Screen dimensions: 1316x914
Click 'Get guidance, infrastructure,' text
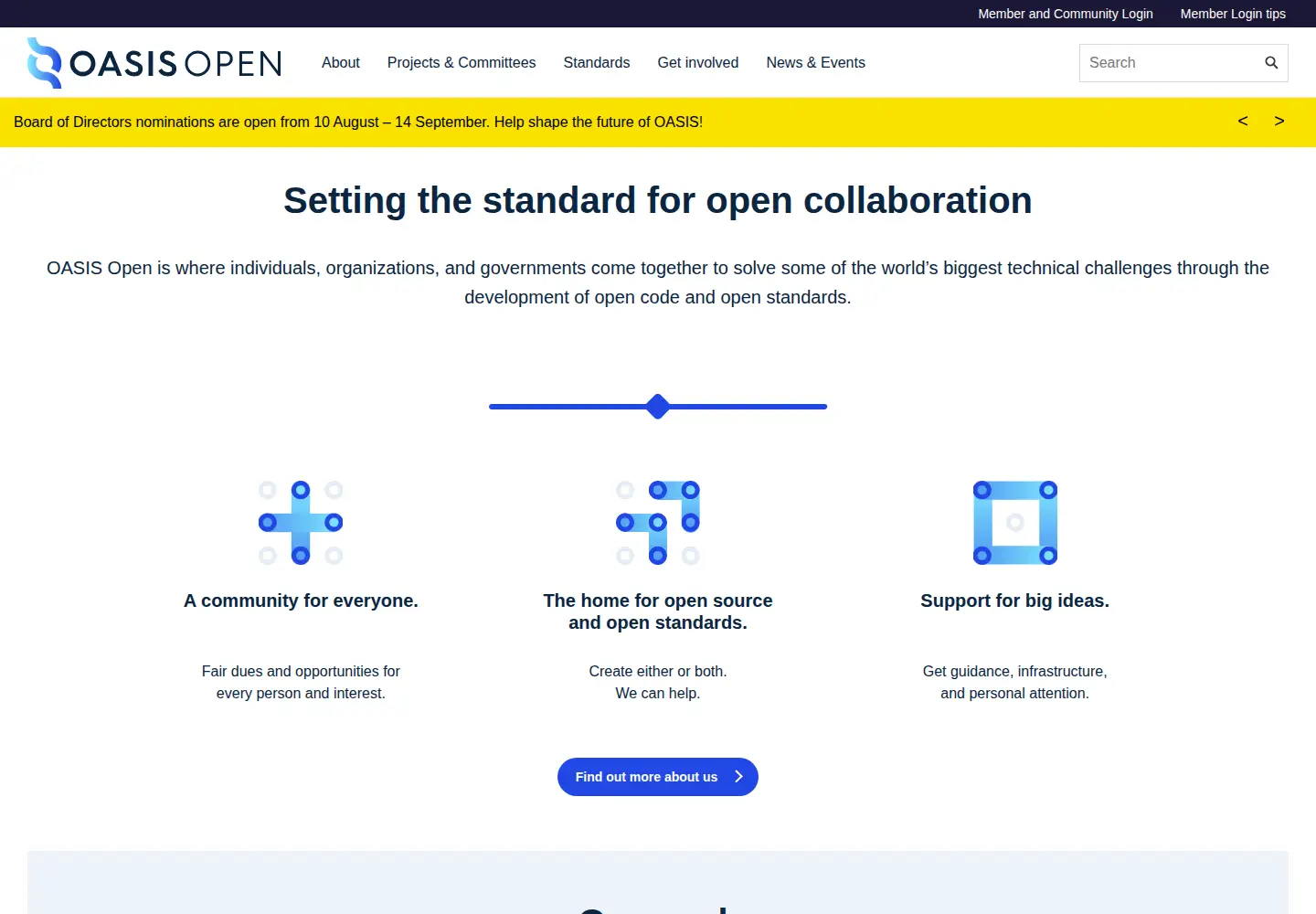(1015, 671)
